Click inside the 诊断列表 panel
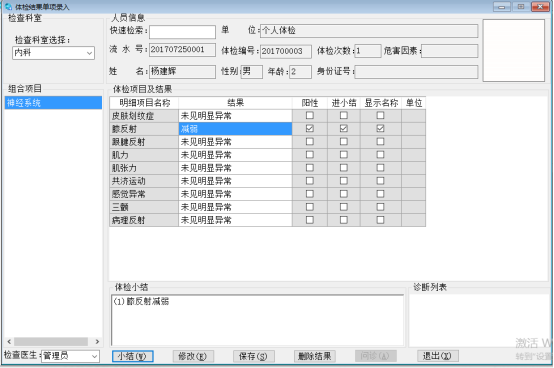 [x=479, y=320]
